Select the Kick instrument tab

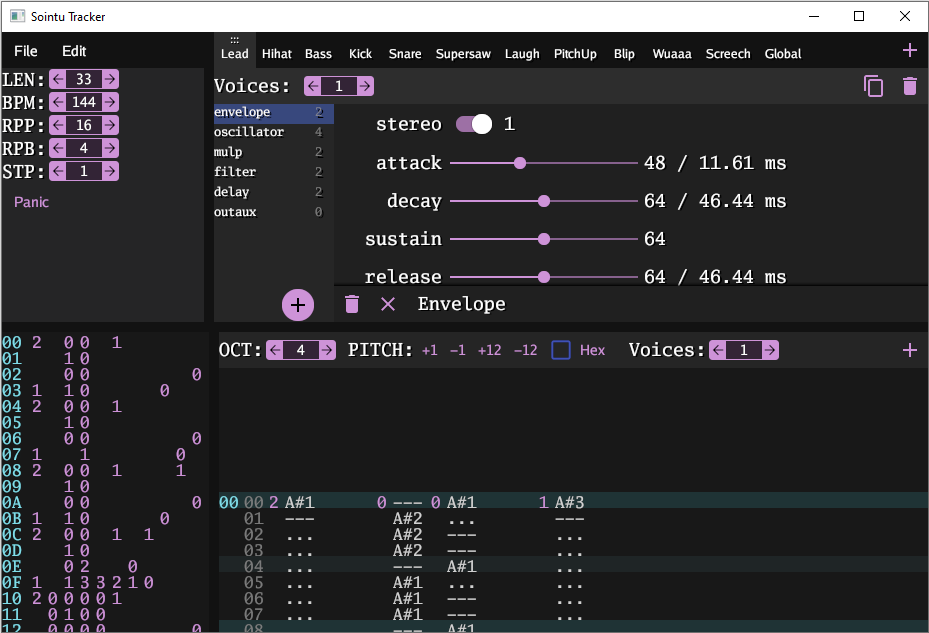[360, 54]
